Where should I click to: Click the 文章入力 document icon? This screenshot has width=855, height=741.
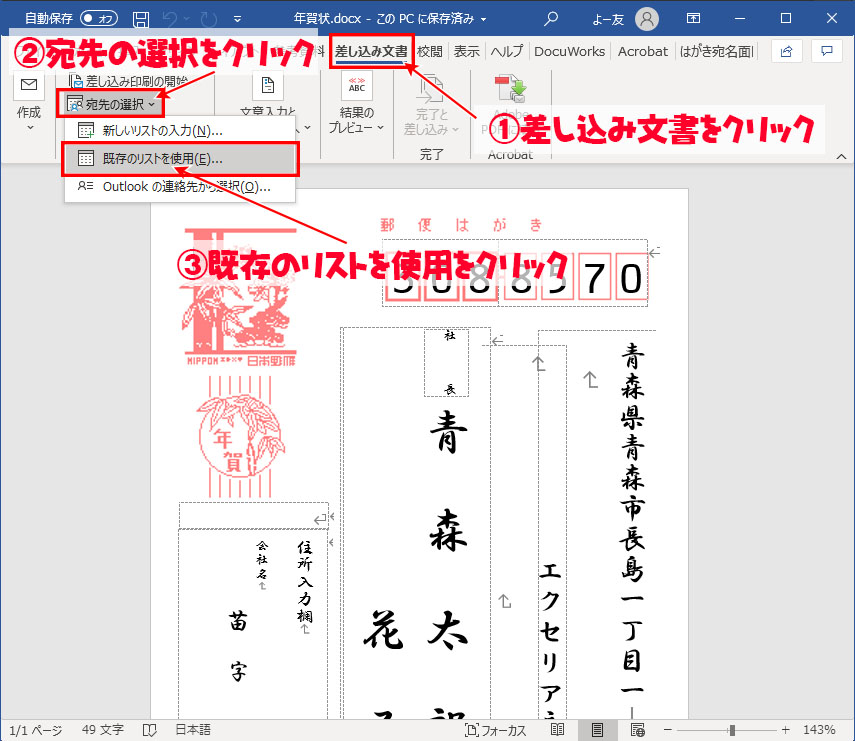pyautogui.click(x=268, y=86)
